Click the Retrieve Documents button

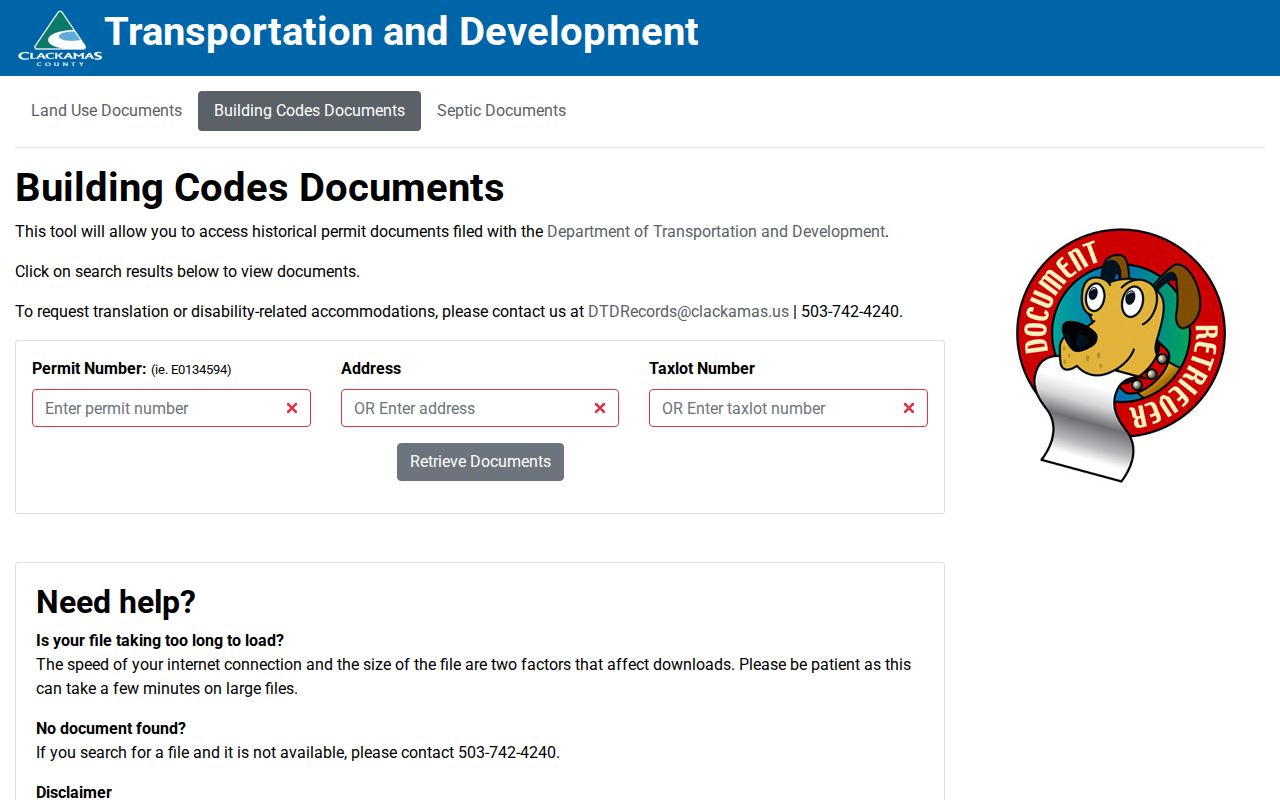(x=480, y=462)
